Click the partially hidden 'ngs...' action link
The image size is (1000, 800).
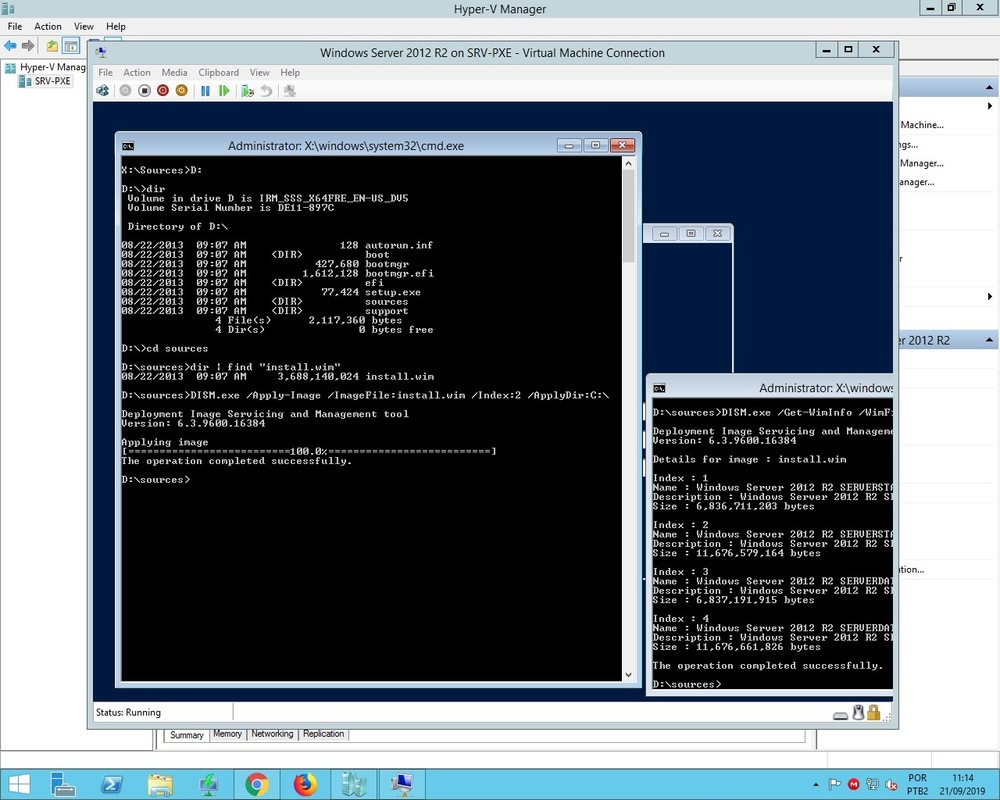tap(909, 145)
